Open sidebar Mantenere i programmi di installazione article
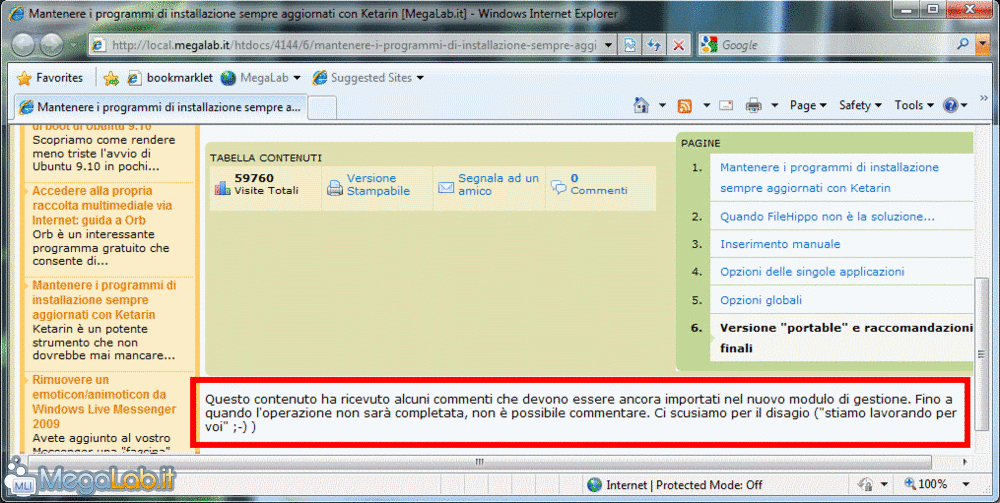1000x503 pixels. (104, 300)
